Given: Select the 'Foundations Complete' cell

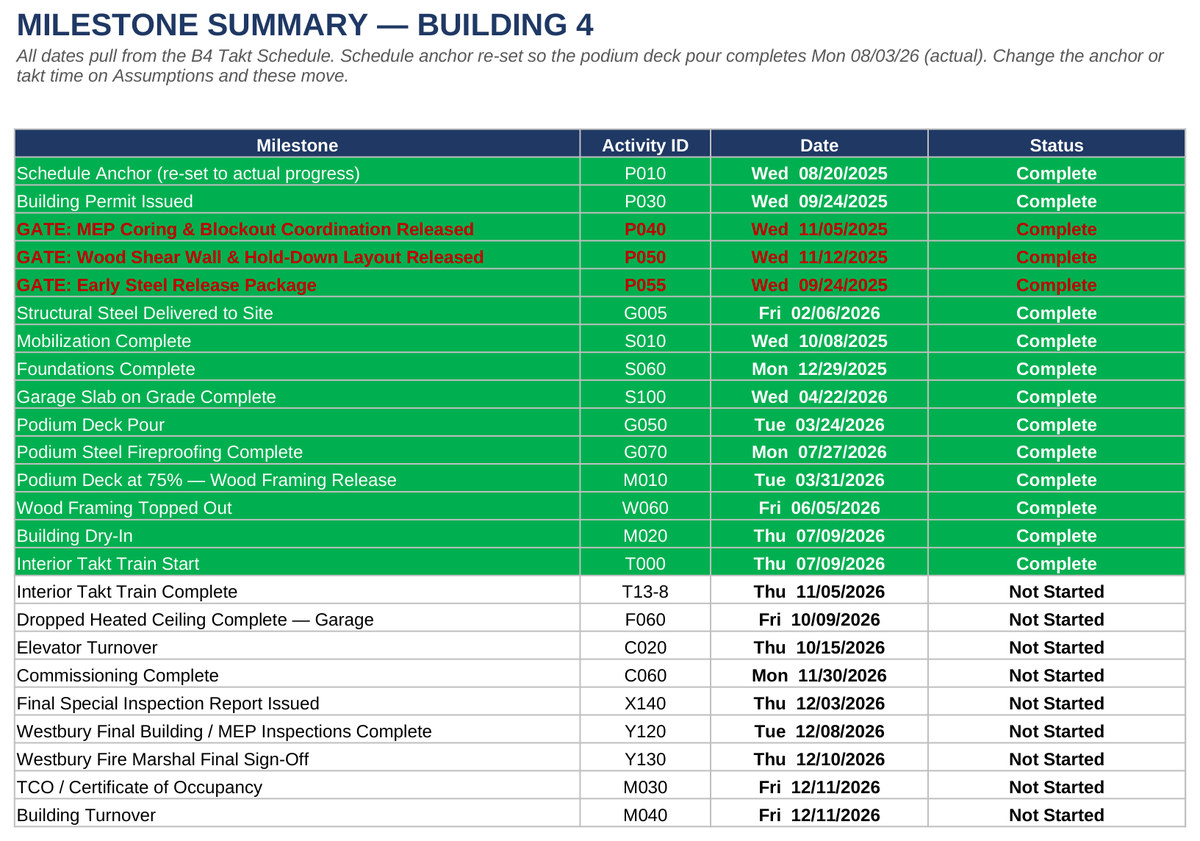Looking at the screenshot, I should pos(297,369).
